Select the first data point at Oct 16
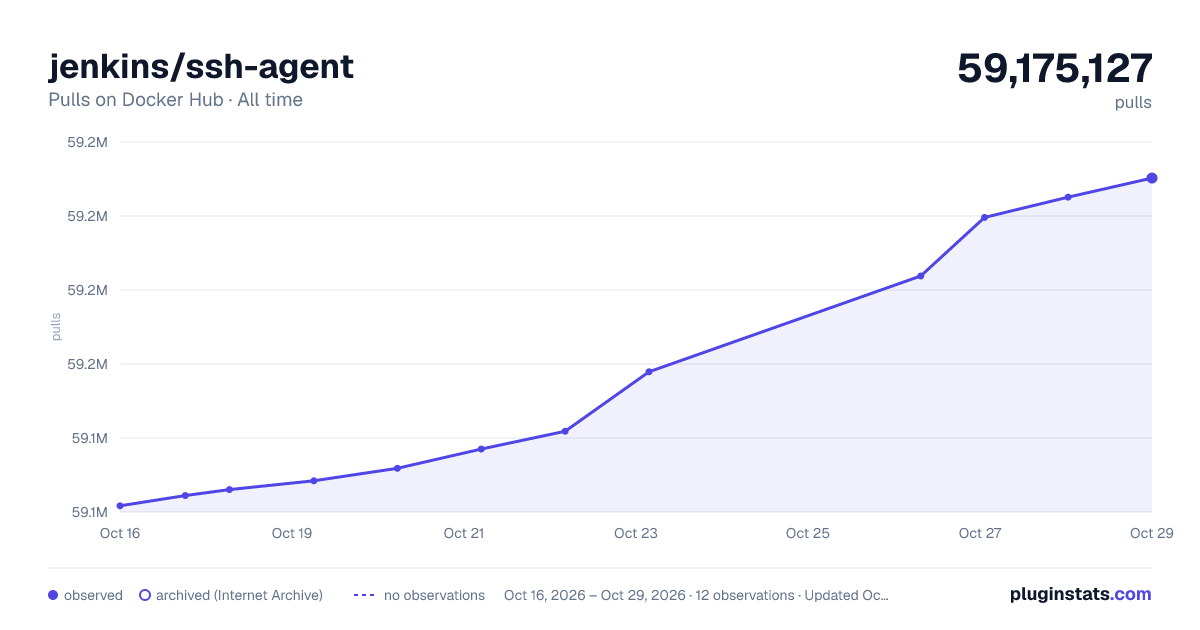1200x630 pixels. point(120,506)
